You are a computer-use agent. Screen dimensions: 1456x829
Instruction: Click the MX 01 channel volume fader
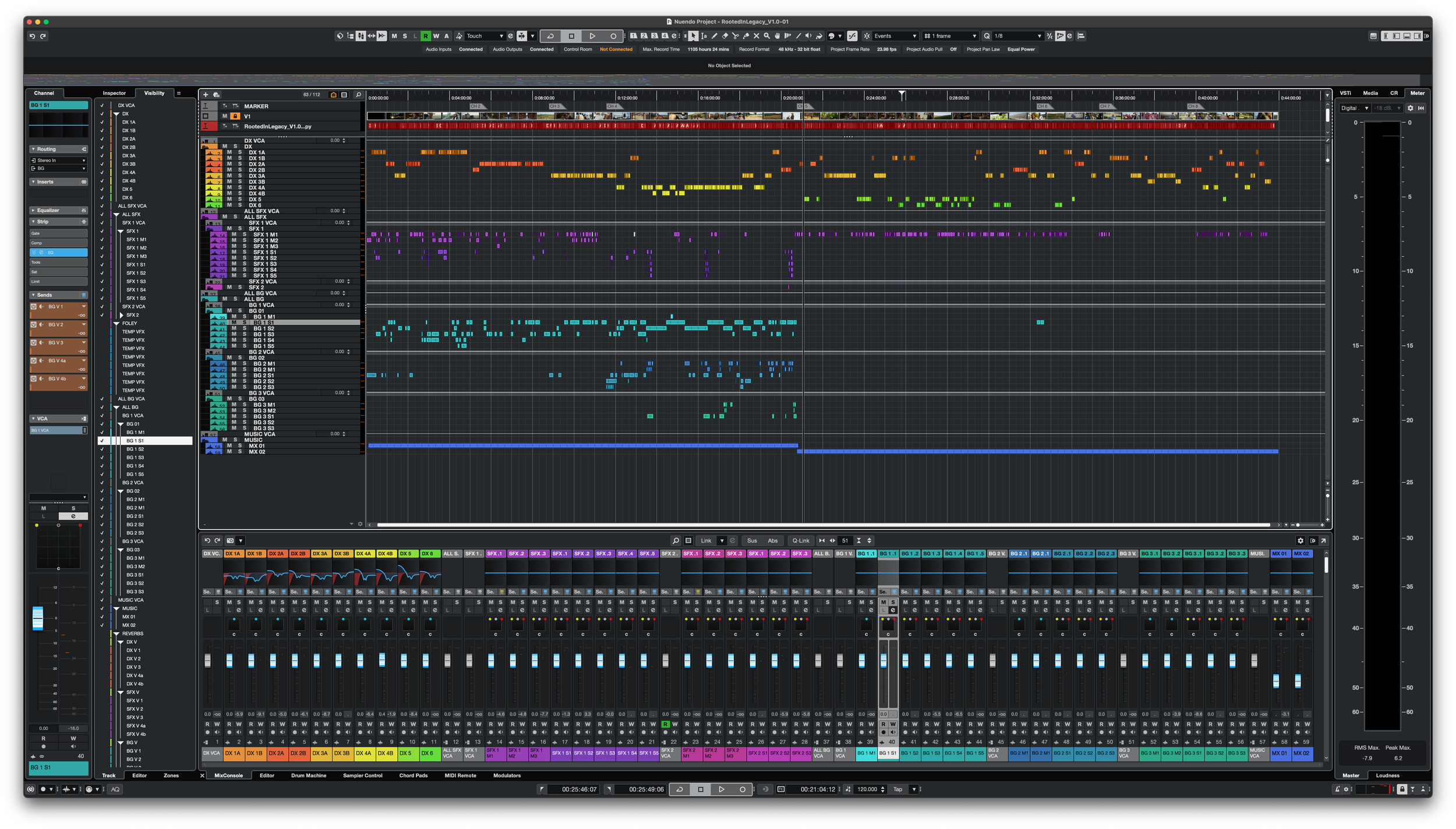click(1275, 681)
